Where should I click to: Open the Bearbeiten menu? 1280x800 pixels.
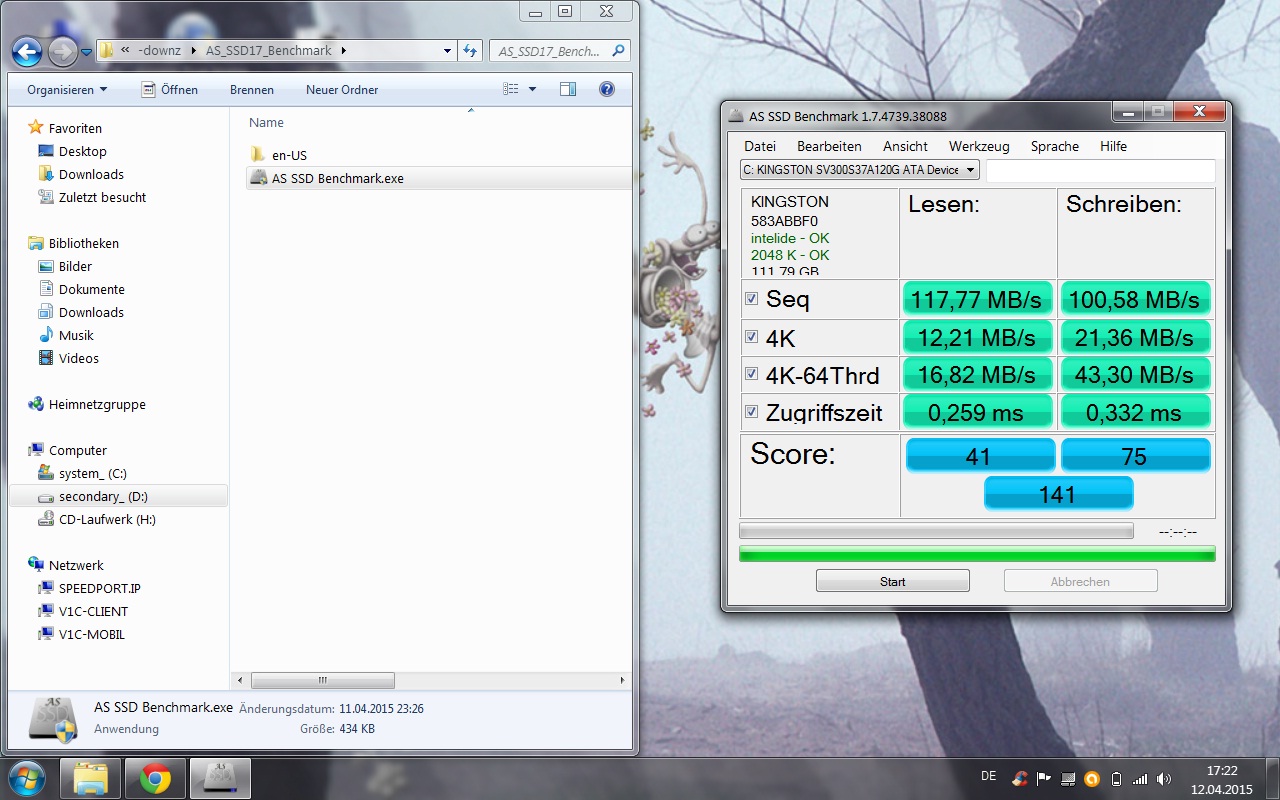click(x=829, y=146)
